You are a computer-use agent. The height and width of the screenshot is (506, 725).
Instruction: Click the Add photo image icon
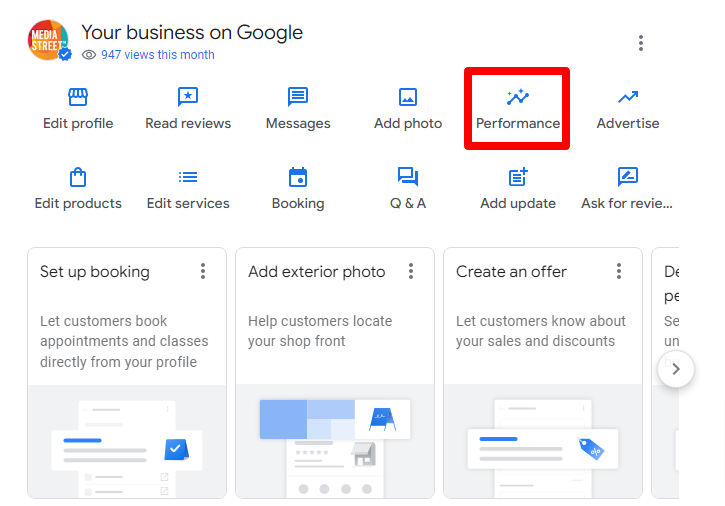[408, 97]
